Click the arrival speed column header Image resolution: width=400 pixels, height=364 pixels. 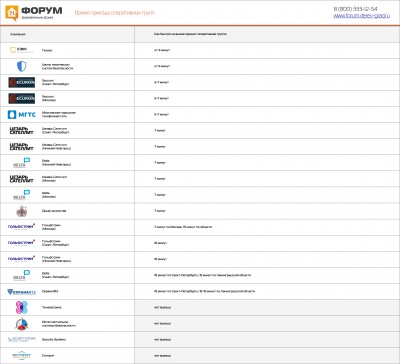click(190, 34)
